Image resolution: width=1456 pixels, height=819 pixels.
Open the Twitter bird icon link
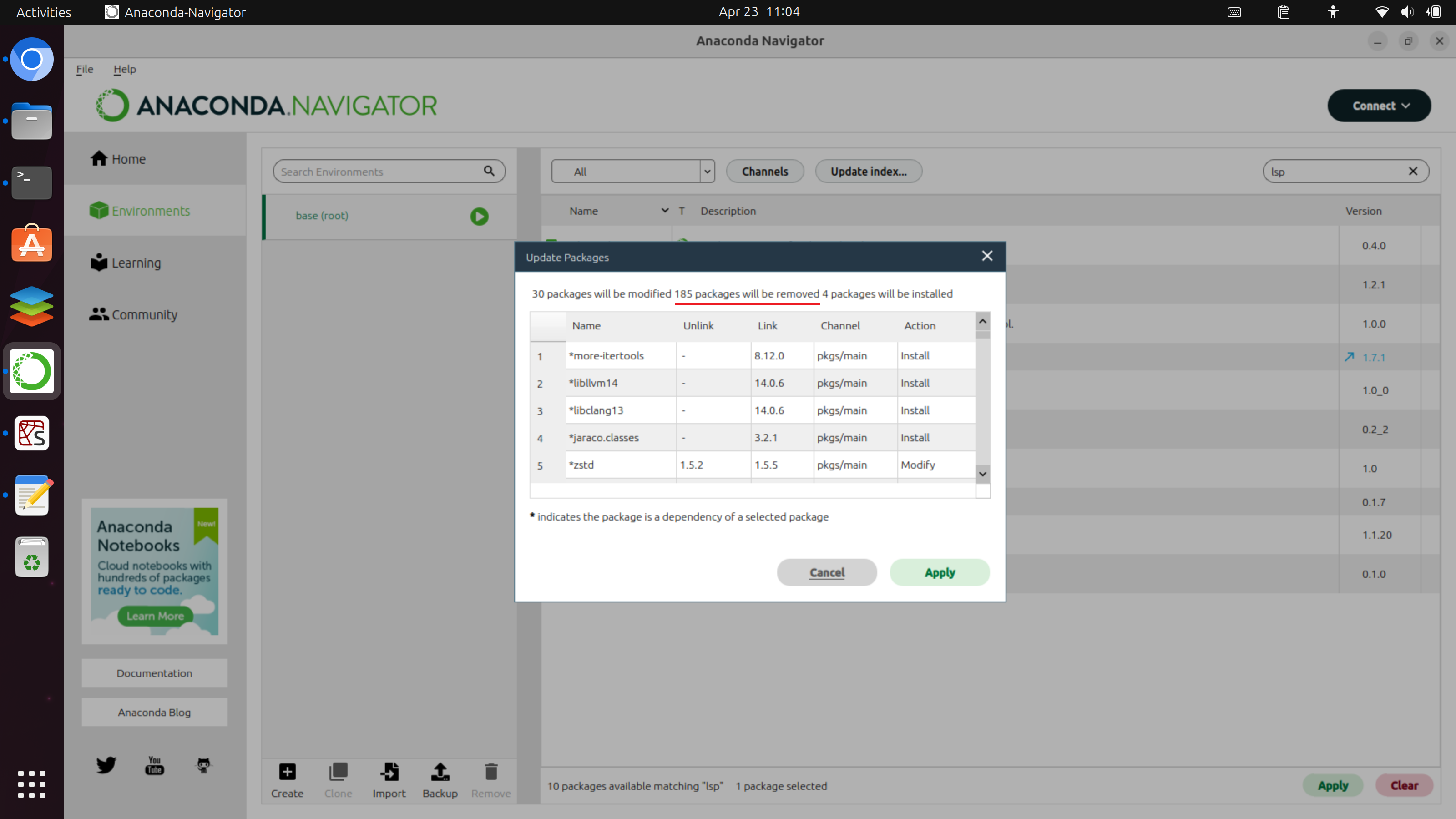click(x=106, y=765)
